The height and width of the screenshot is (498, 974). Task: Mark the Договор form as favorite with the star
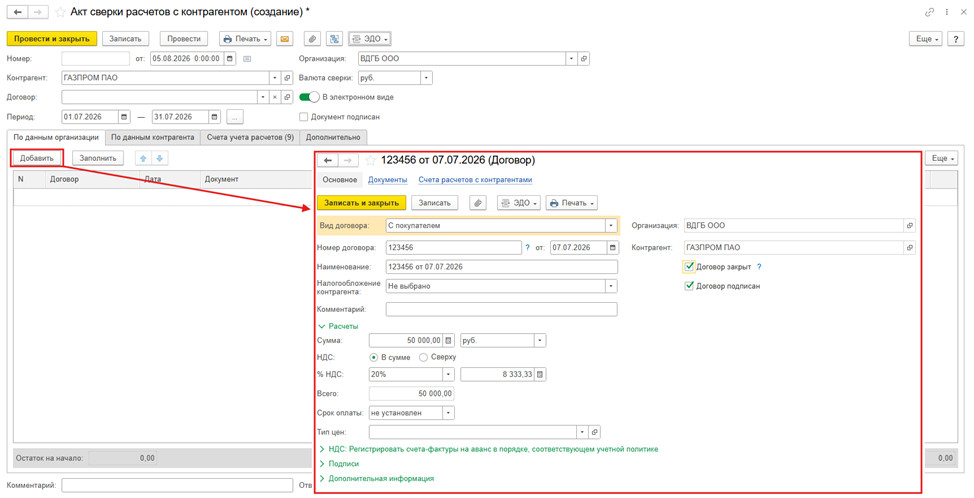pyautogui.click(x=370, y=160)
